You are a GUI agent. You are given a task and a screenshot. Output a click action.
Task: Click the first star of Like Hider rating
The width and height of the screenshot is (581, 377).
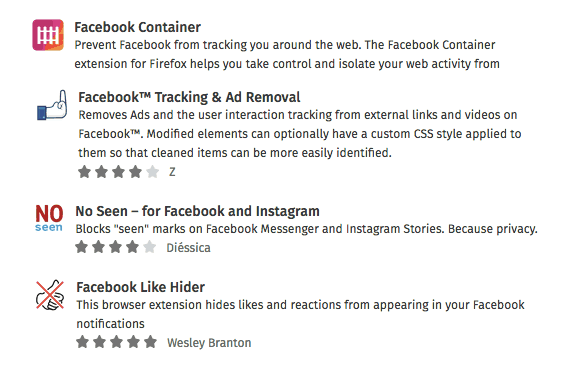coord(83,342)
